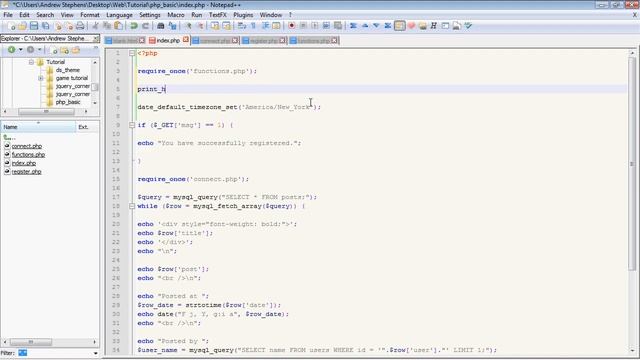The width and height of the screenshot is (640, 360).
Task: Toggle Synchronize vertical scrolling icon
Action: [215, 26]
